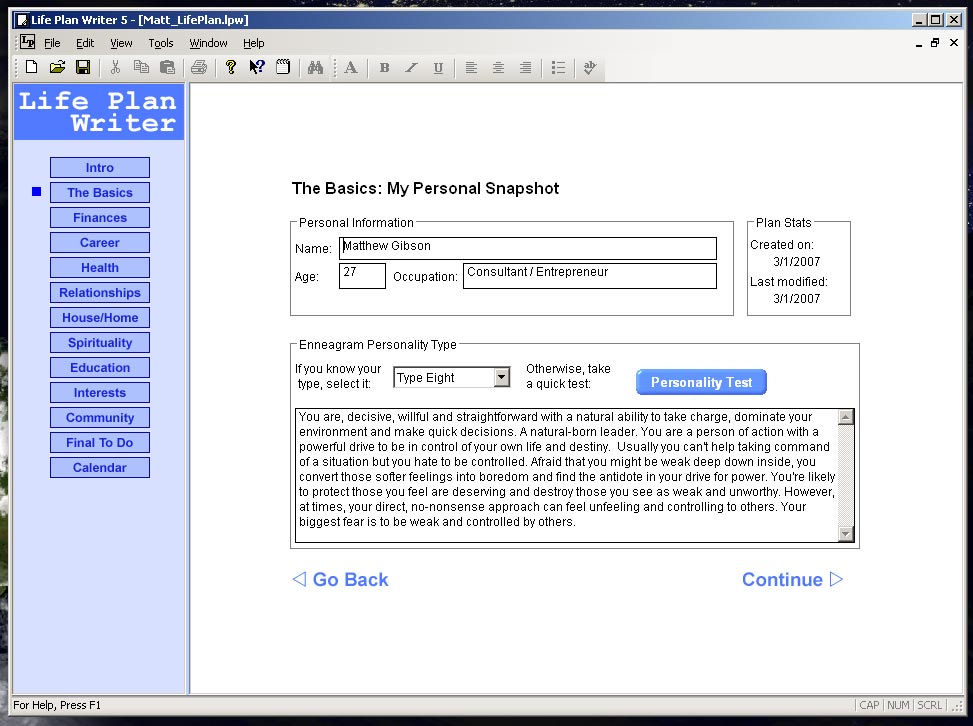973x726 pixels.
Task: Click the Go Back link
Action: tap(340, 580)
